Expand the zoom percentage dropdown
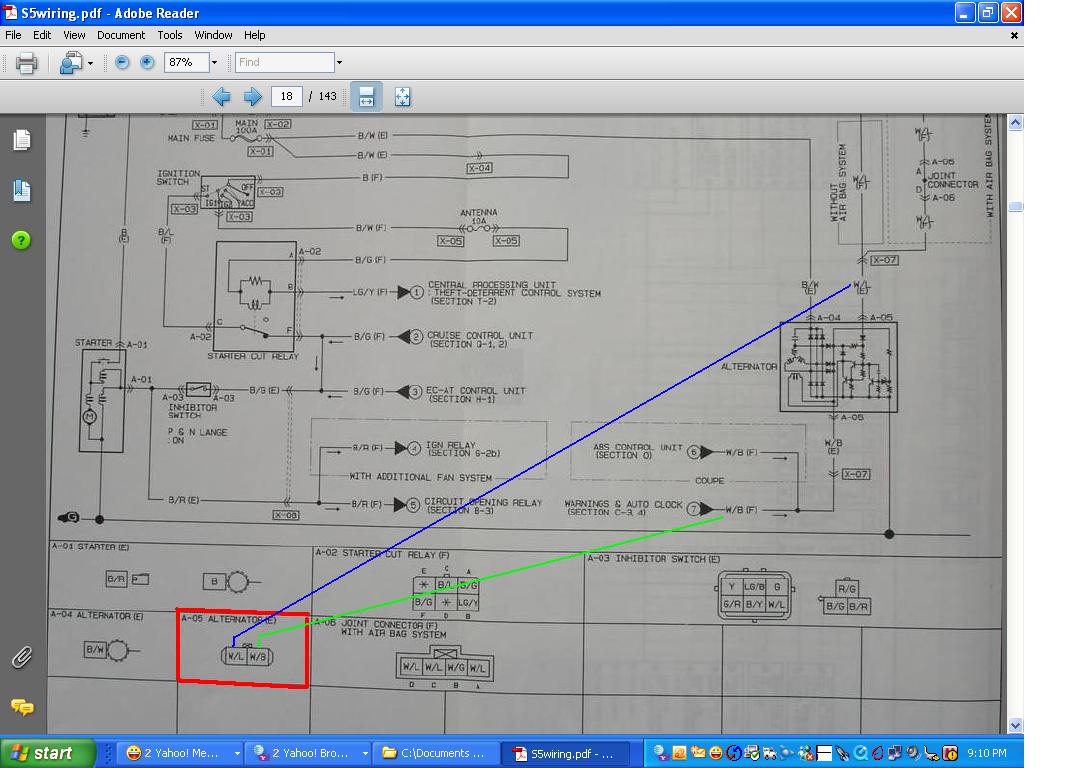 click(x=214, y=62)
